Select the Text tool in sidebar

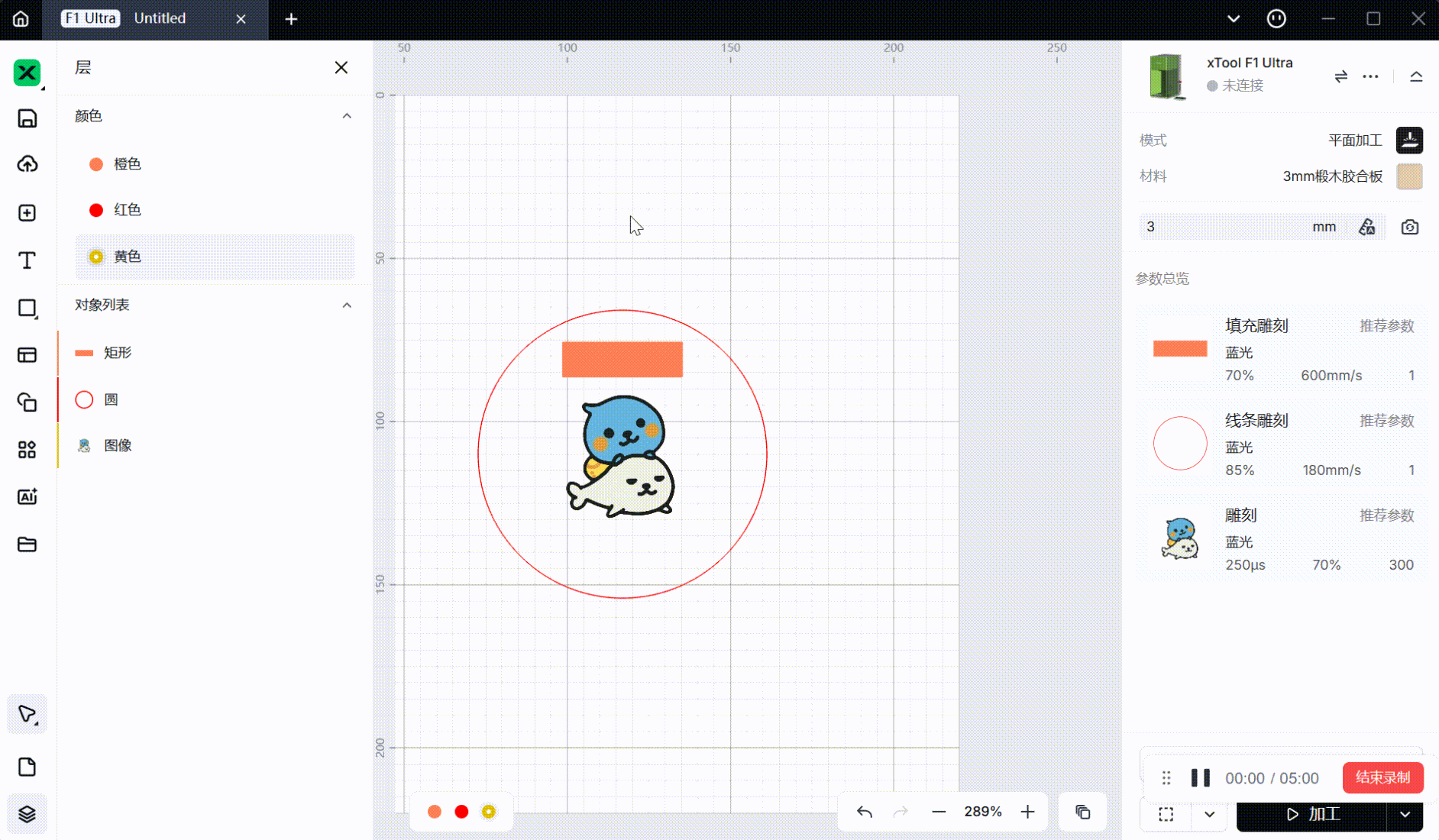(27, 260)
